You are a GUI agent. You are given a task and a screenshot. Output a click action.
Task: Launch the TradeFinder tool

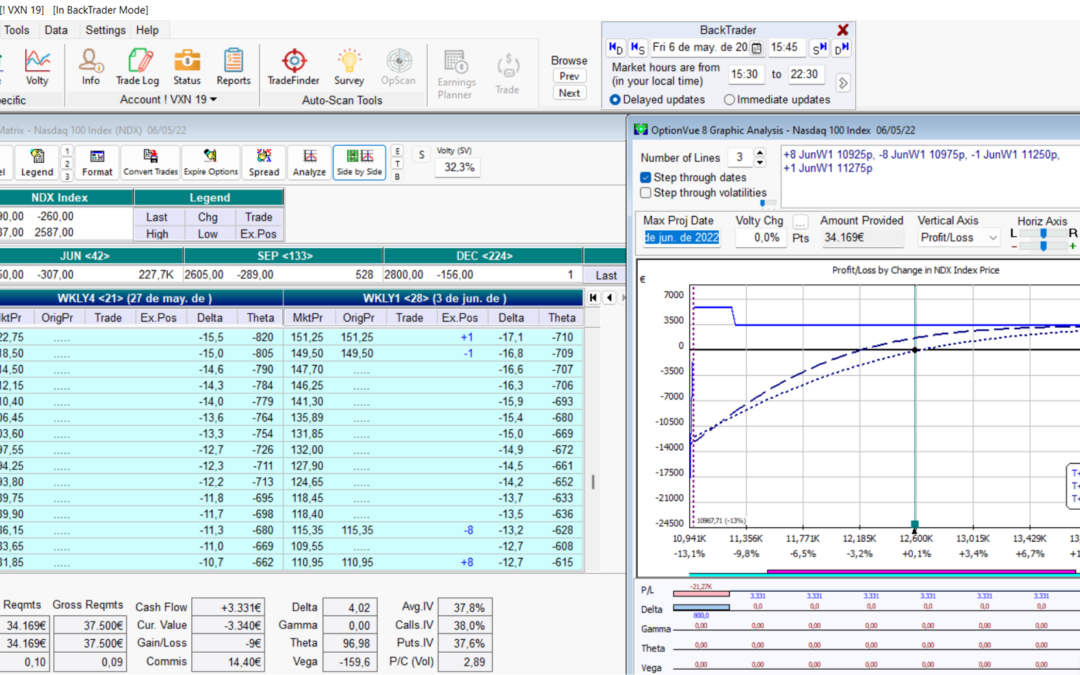pyautogui.click(x=293, y=67)
